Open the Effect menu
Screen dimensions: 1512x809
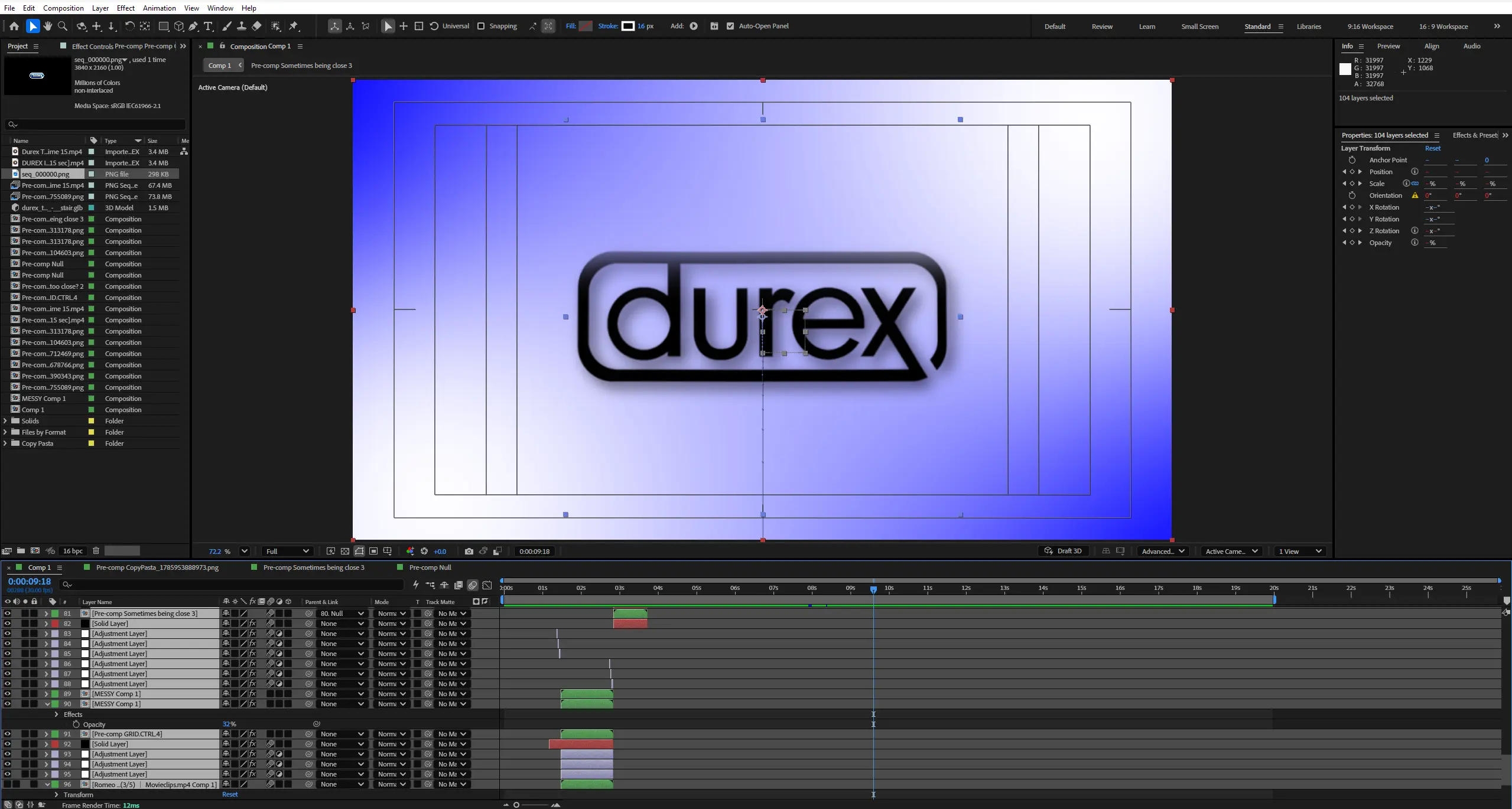click(x=126, y=8)
